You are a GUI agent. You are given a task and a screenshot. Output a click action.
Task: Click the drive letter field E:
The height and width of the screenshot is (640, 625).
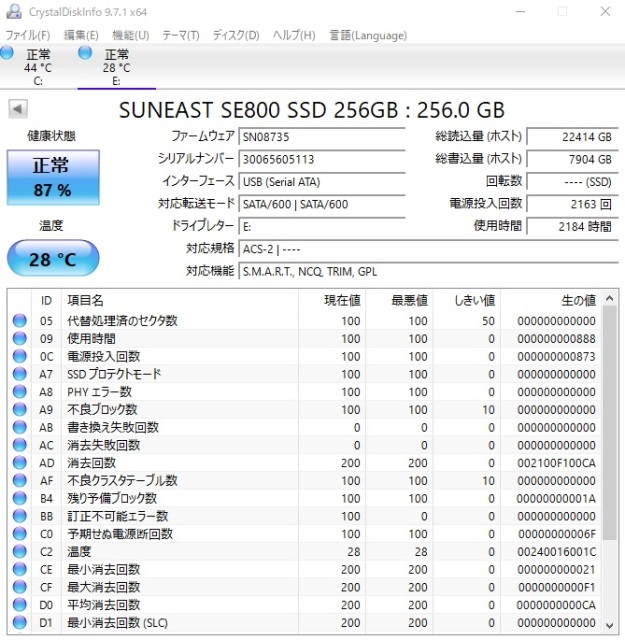pos(322,226)
